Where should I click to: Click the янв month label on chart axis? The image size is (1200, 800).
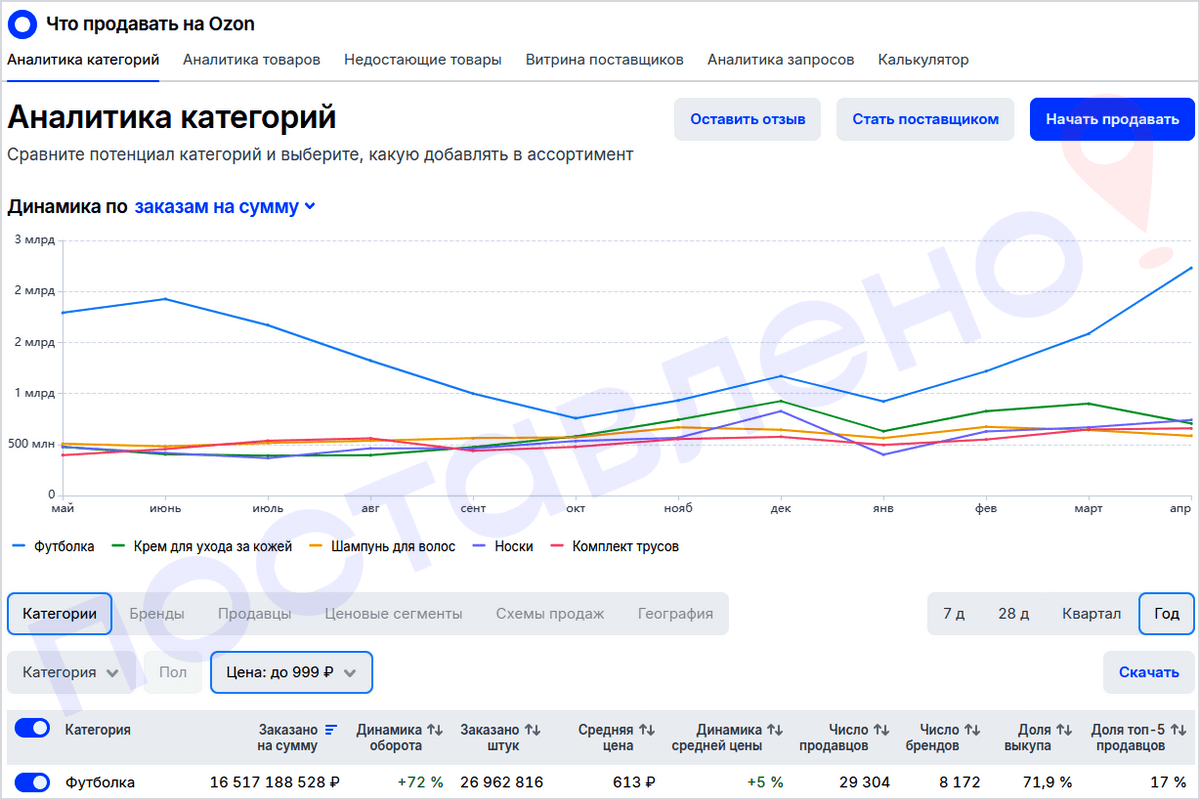[884, 509]
